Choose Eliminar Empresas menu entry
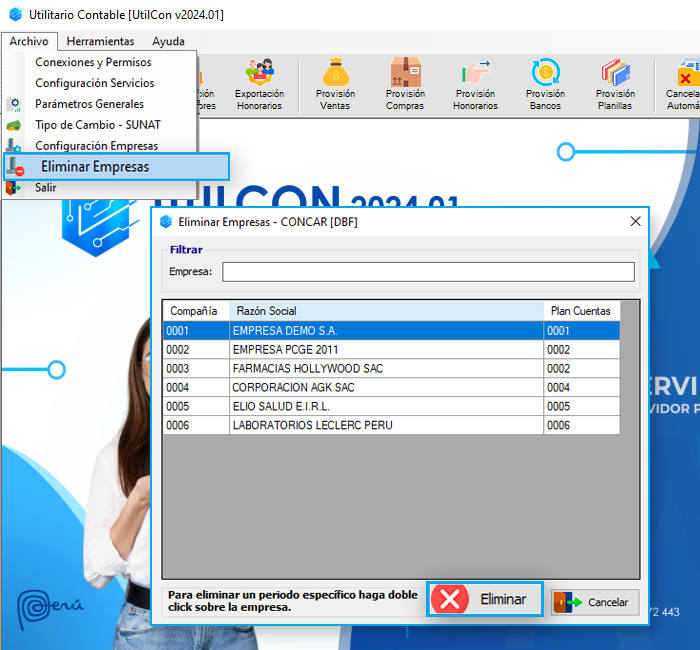Screen dimensions: 700x650 click(x=117, y=167)
